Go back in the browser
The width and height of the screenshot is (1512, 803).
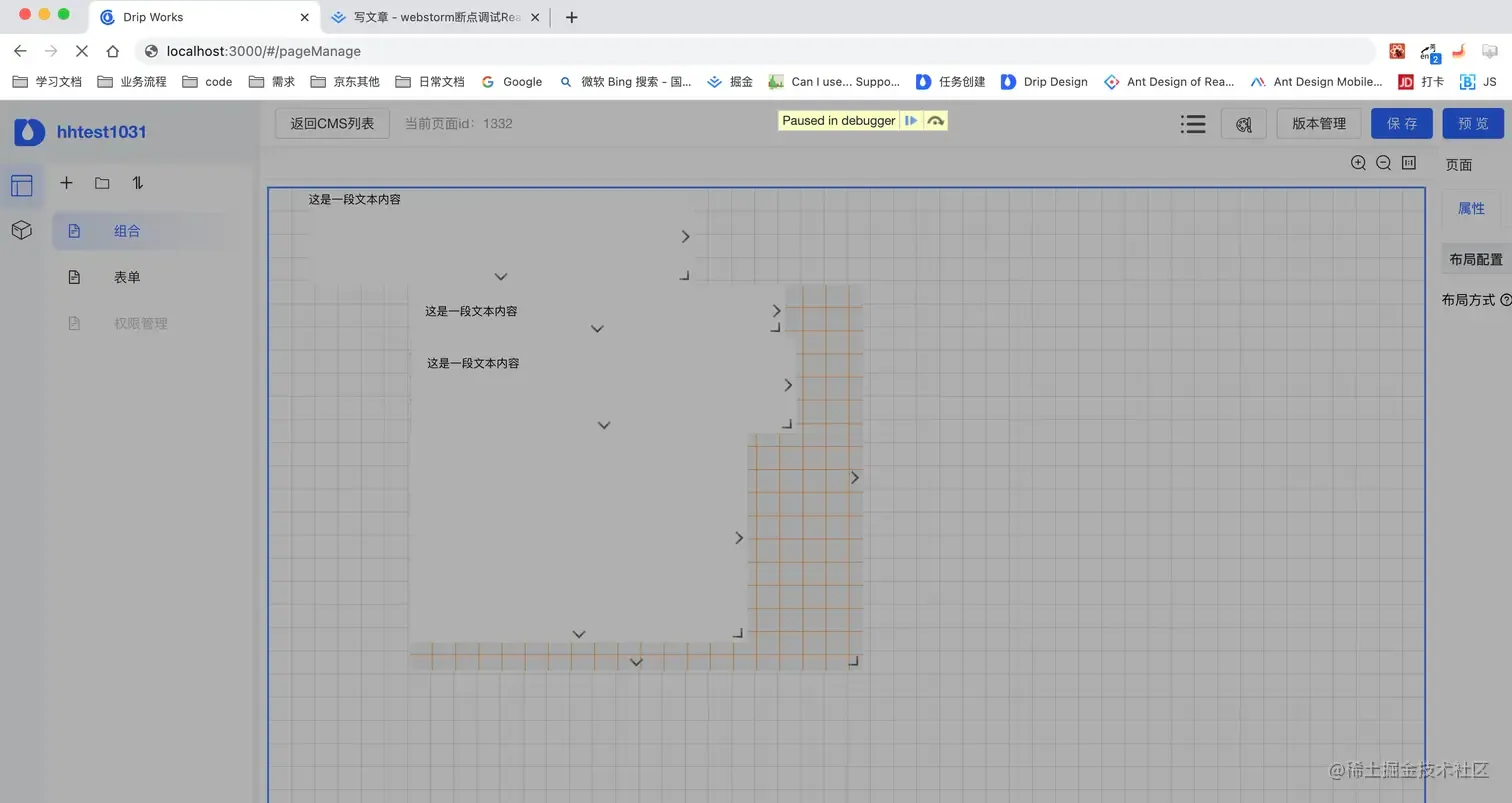pos(20,51)
